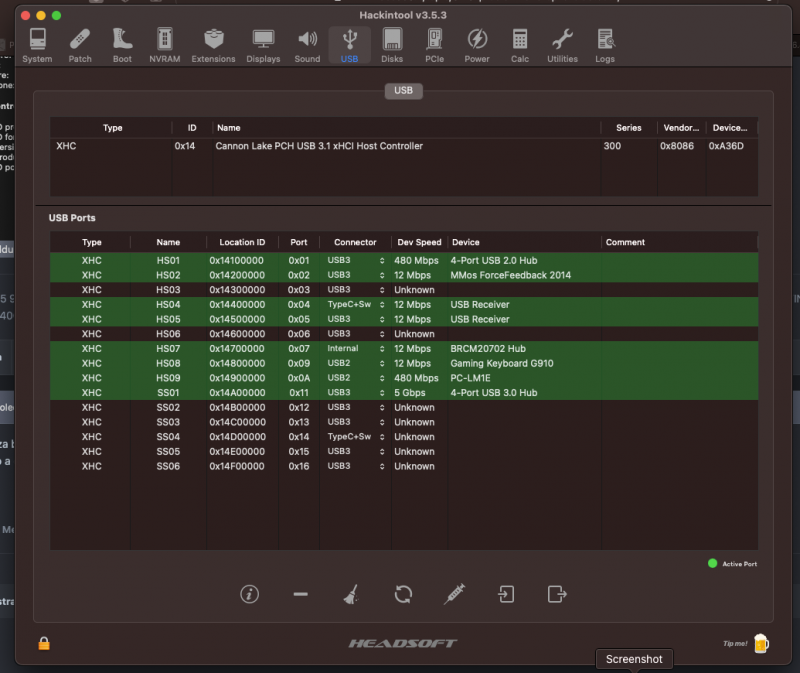Select the Gaming Keyboard G910 row
This screenshot has height=673, width=800.
tap(501, 364)
